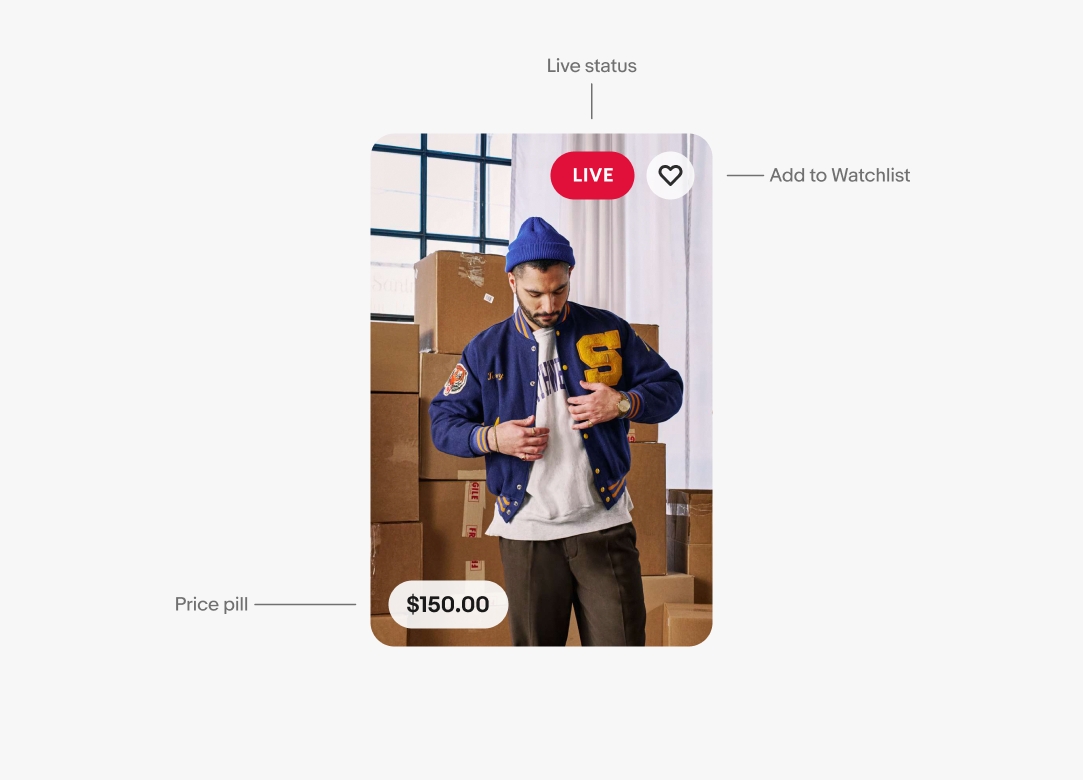This screenshot has width=1083, height=780.
Task: Click the yellow S patch on jacket
Action: click(x=600, y=357)
